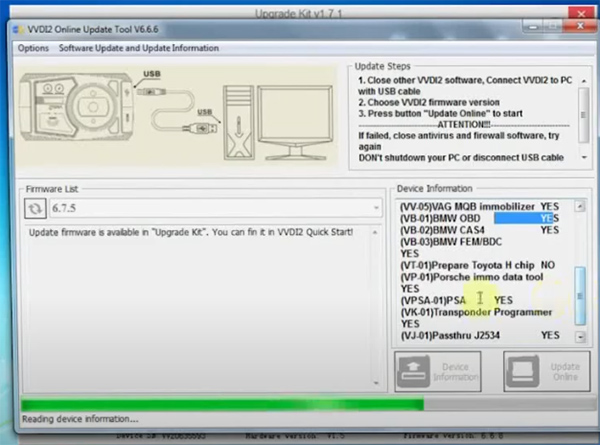Minimize the VVDI2 Online Update Tool window
This screenshot has height=445, width=600.
tap(533, 26)
